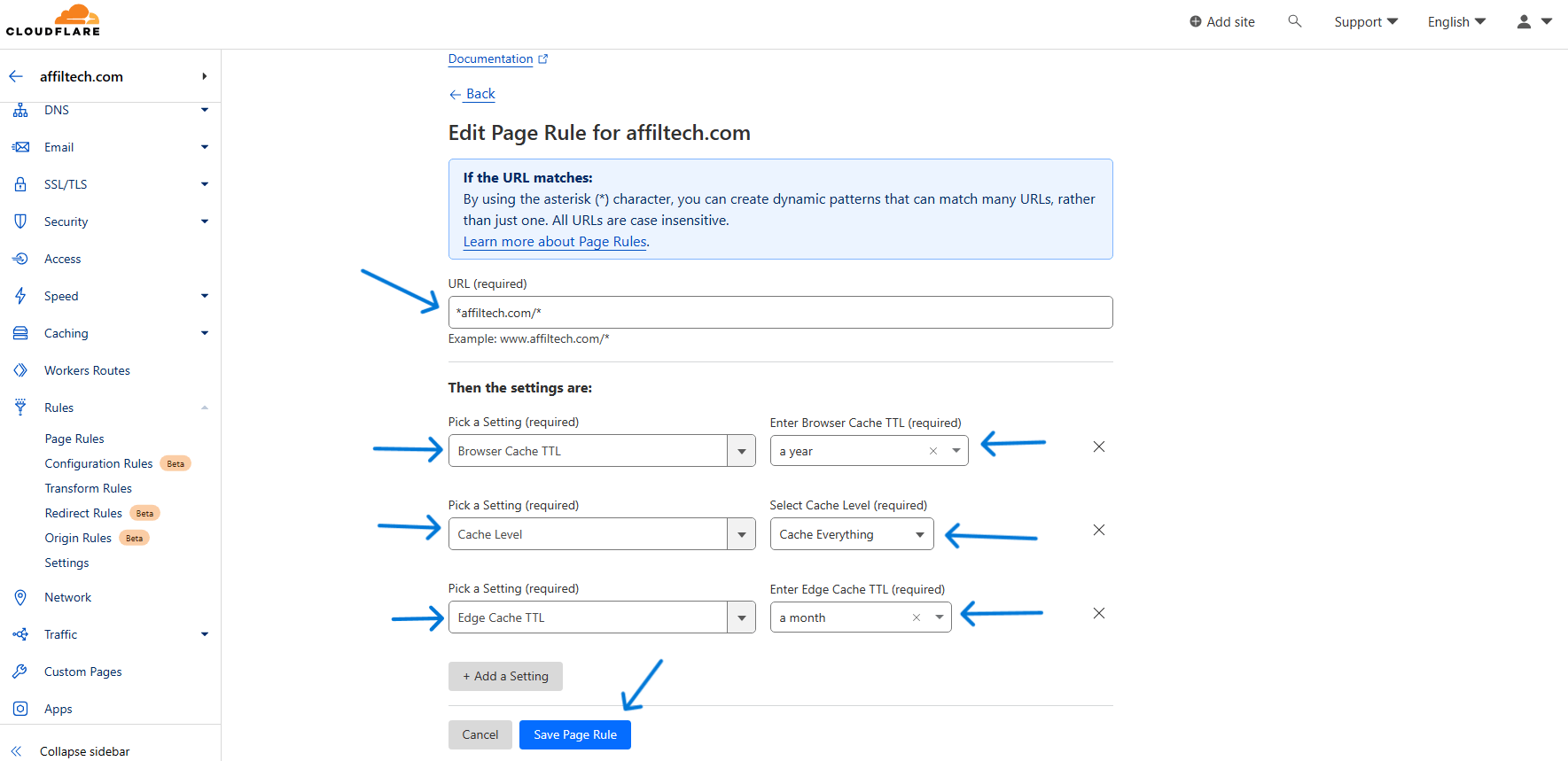This screenshot has height=761, width=1568.
Task: Clear the 'a year' Browser Cache TTL value
Action: [932, 451]
